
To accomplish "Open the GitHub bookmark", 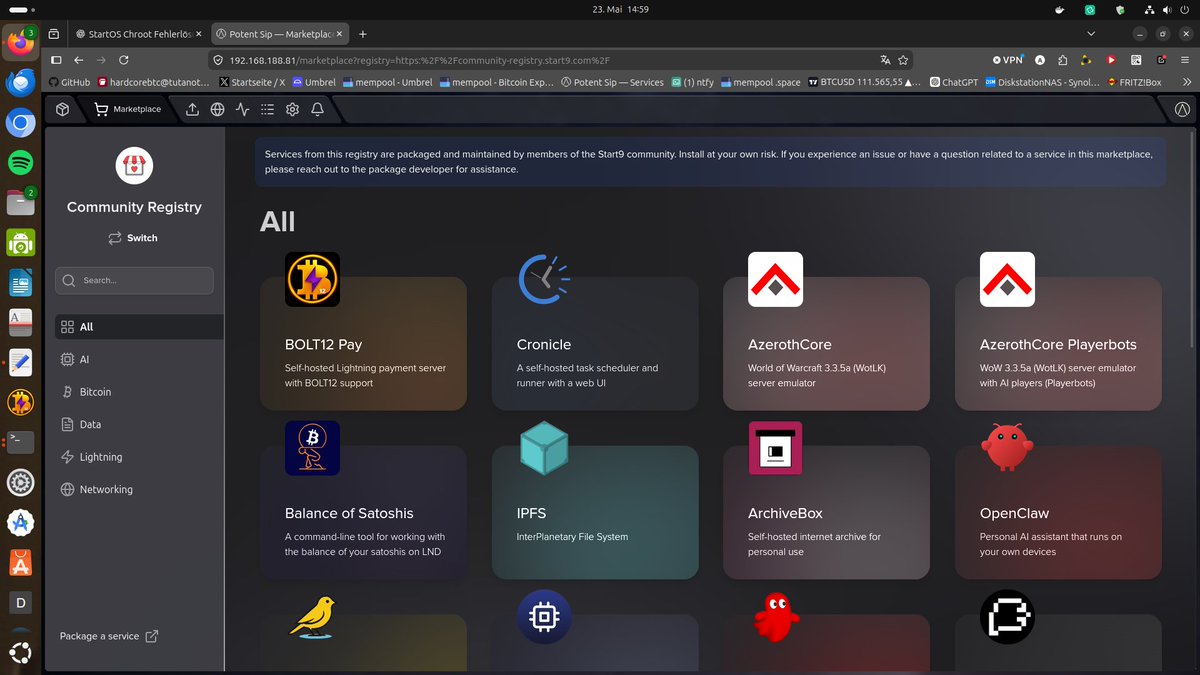I will pyautogui.click(x=69, y=82).
